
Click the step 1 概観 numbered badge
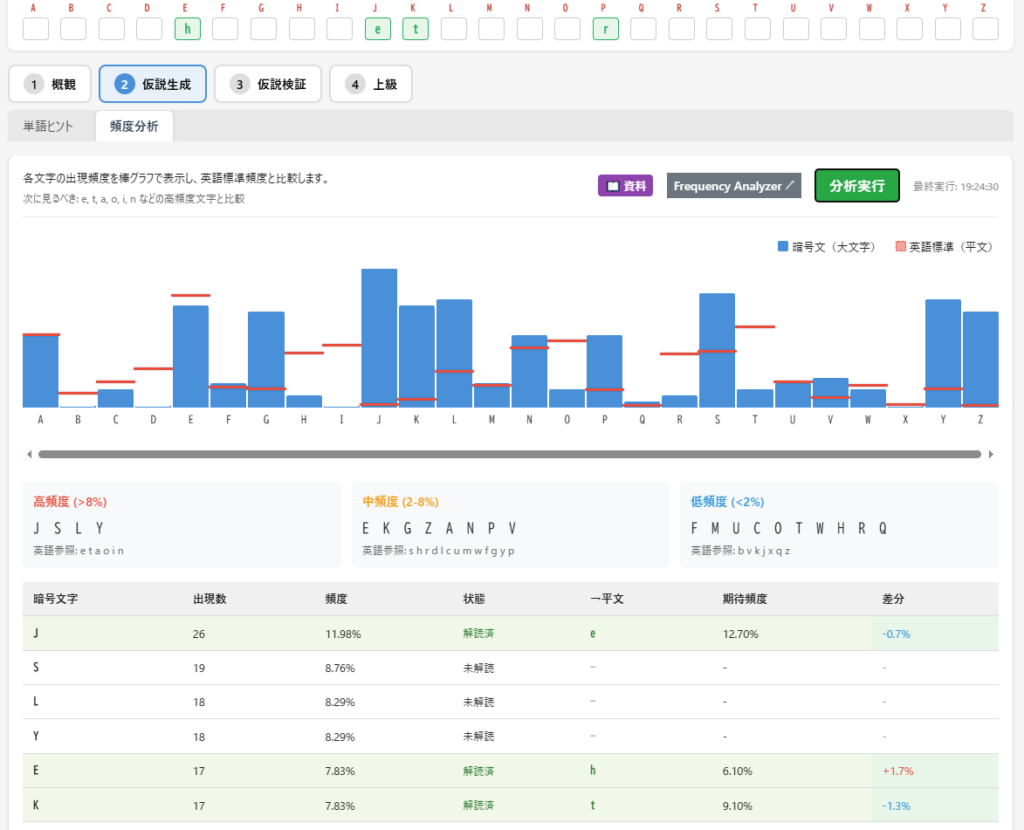[34, 85]
